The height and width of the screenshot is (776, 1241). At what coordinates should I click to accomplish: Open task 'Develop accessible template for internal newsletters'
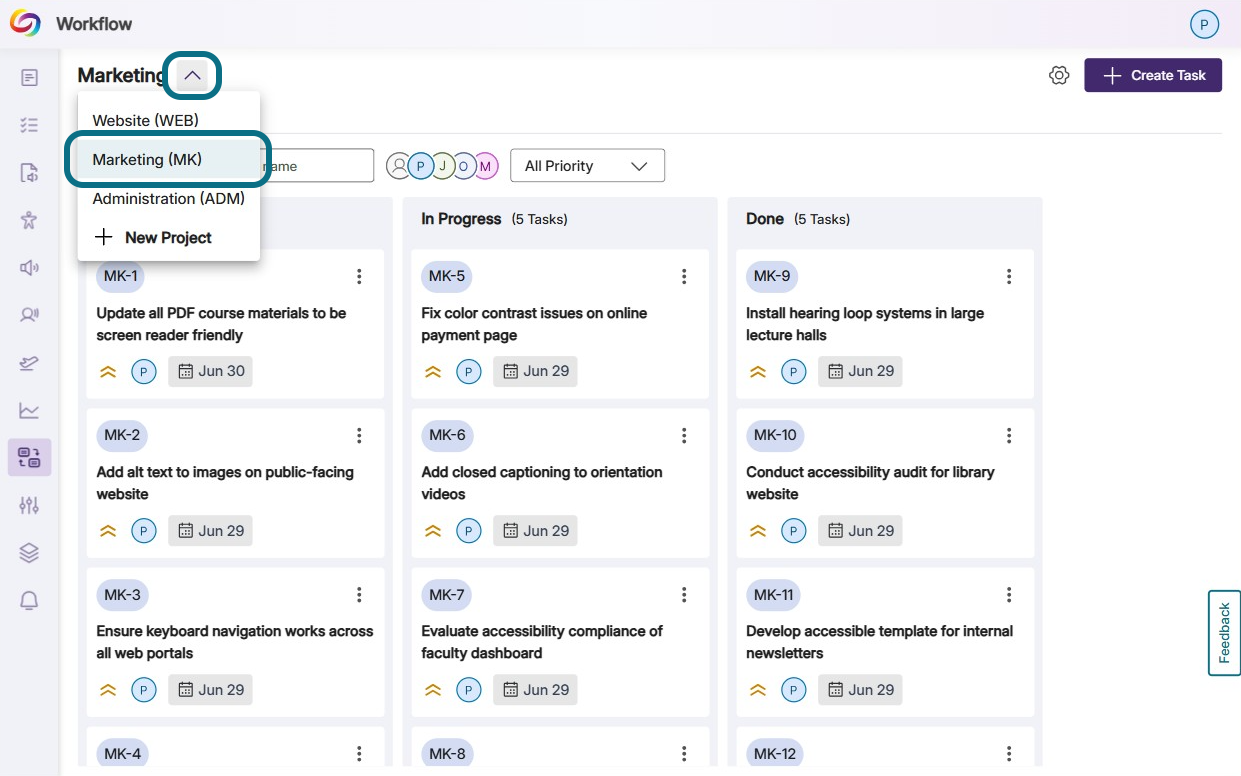point(880,642)
